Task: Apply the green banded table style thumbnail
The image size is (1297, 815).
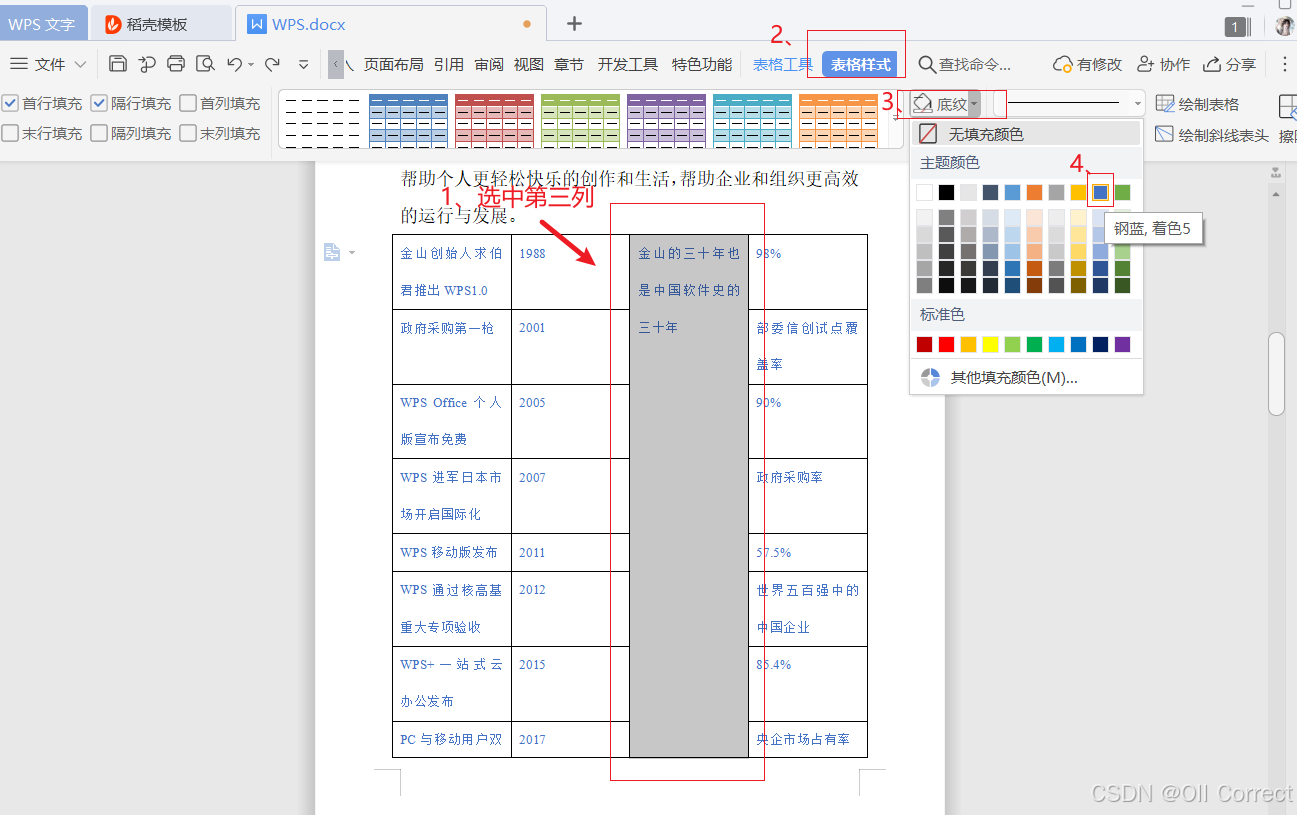Action: (x=580, y=120)
